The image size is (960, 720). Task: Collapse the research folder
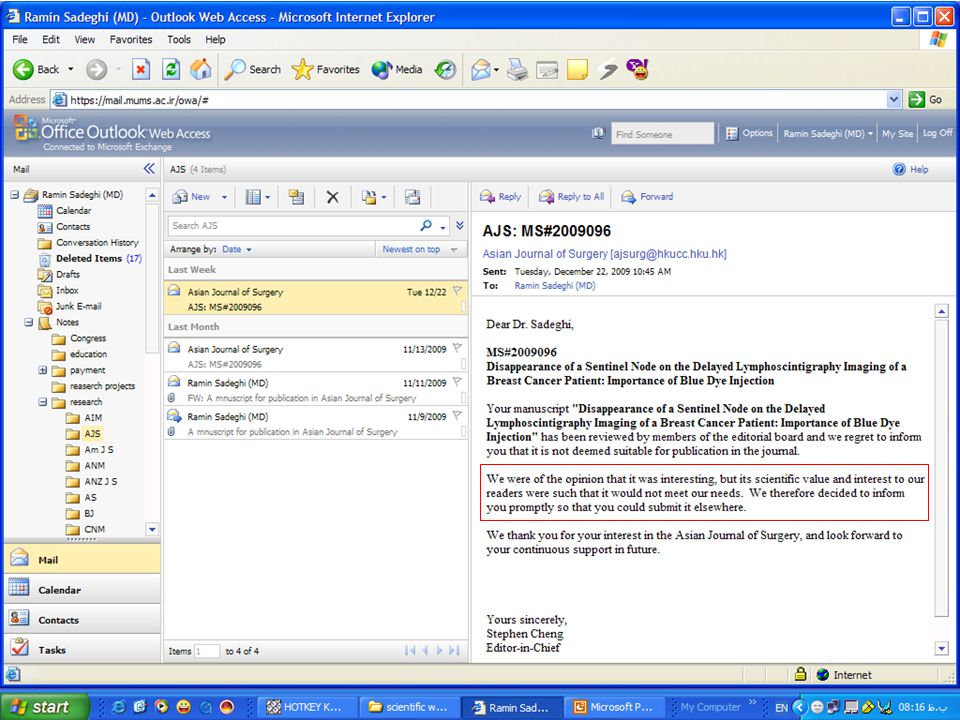43,402
